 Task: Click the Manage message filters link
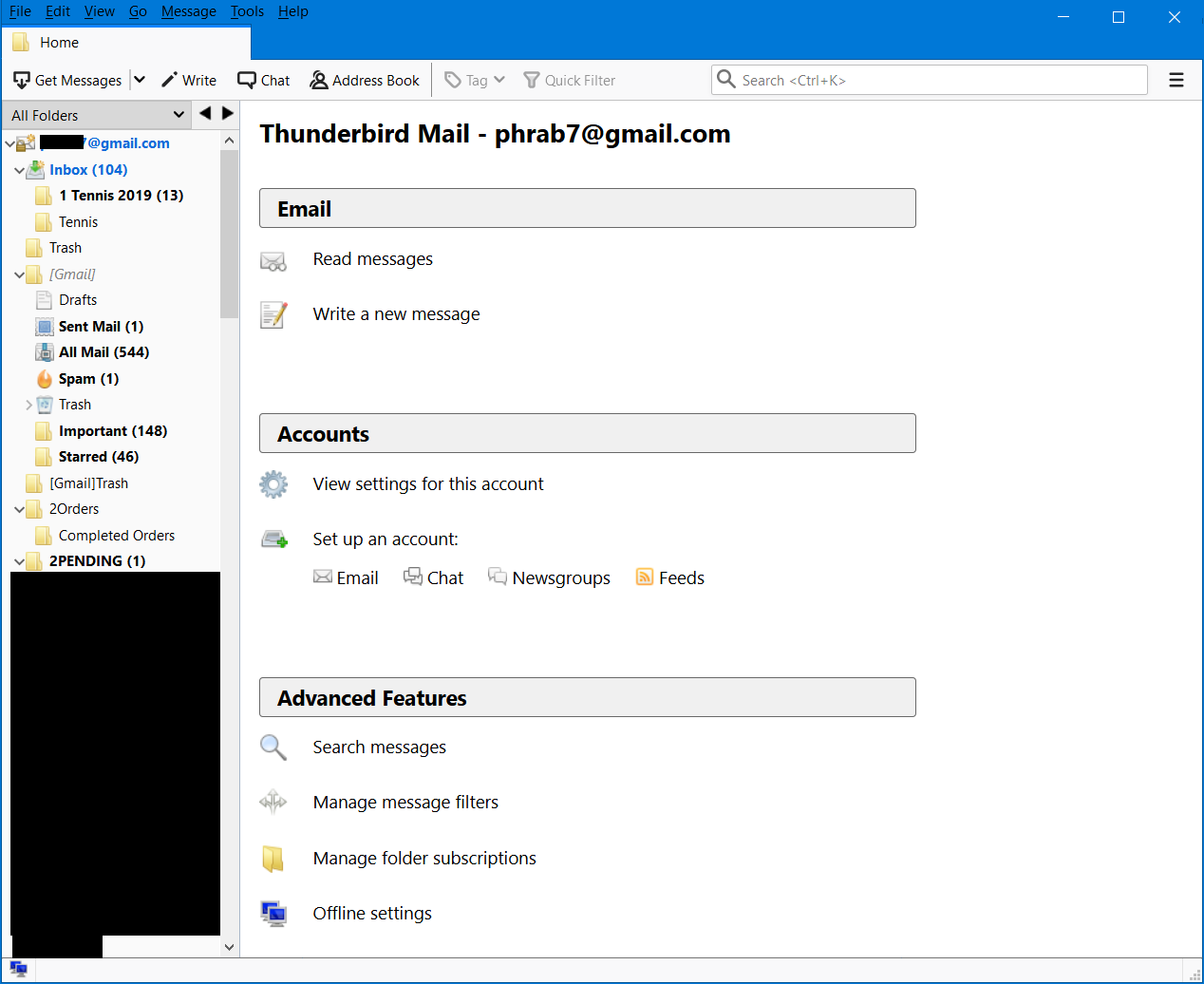click(x=405, y=803)
